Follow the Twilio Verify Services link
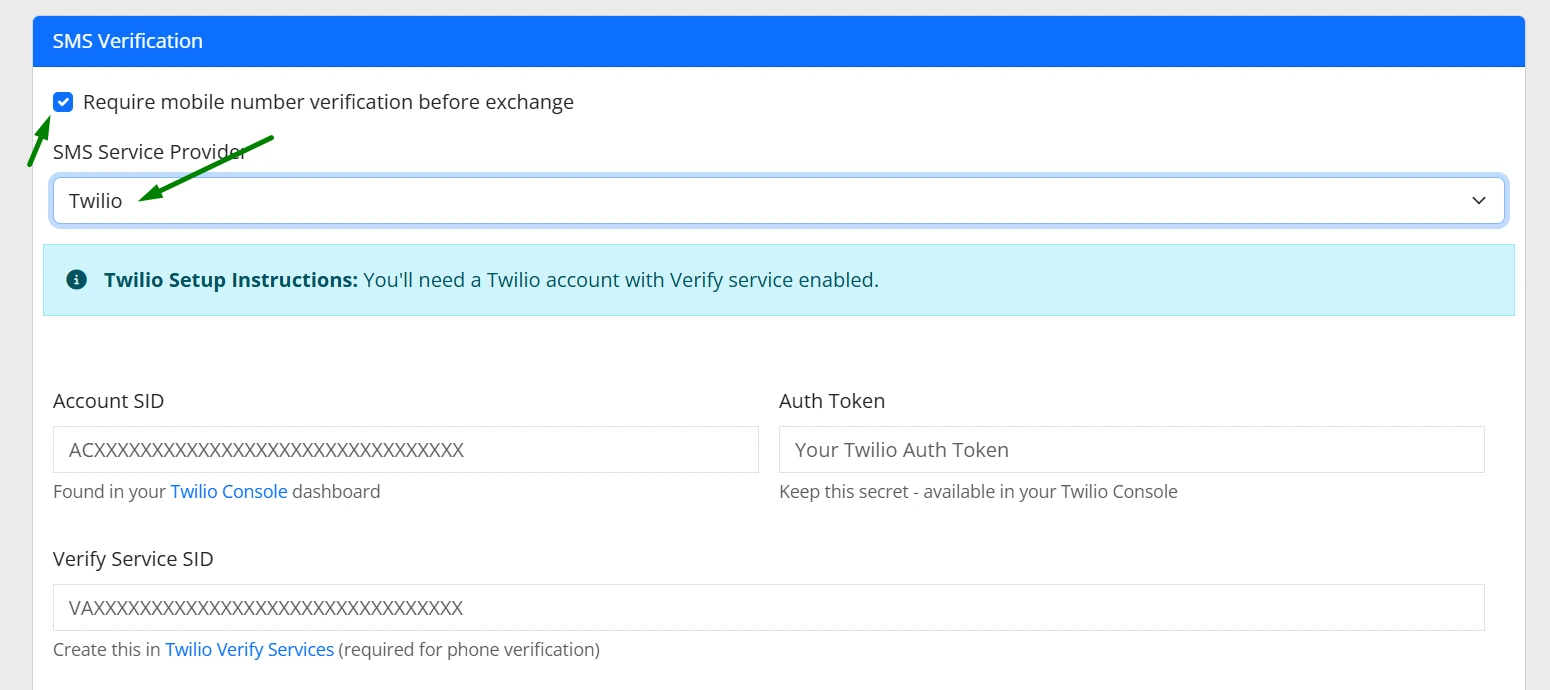1550x690 pixels. [x=250, y=650]
